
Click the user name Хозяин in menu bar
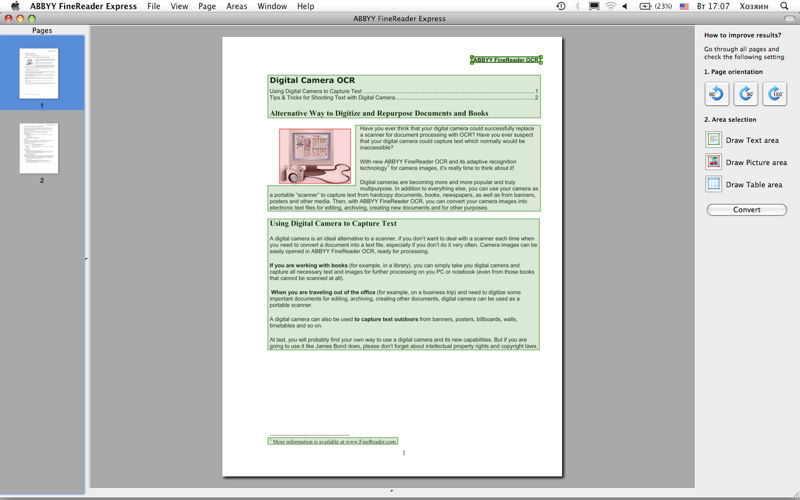(x=754, y=6)
